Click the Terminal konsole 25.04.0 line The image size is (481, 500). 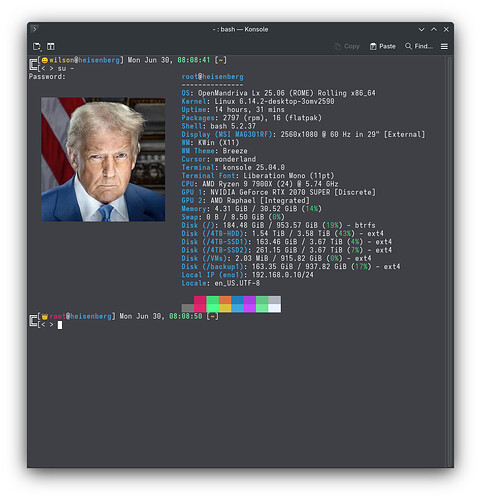click(233, 167)
